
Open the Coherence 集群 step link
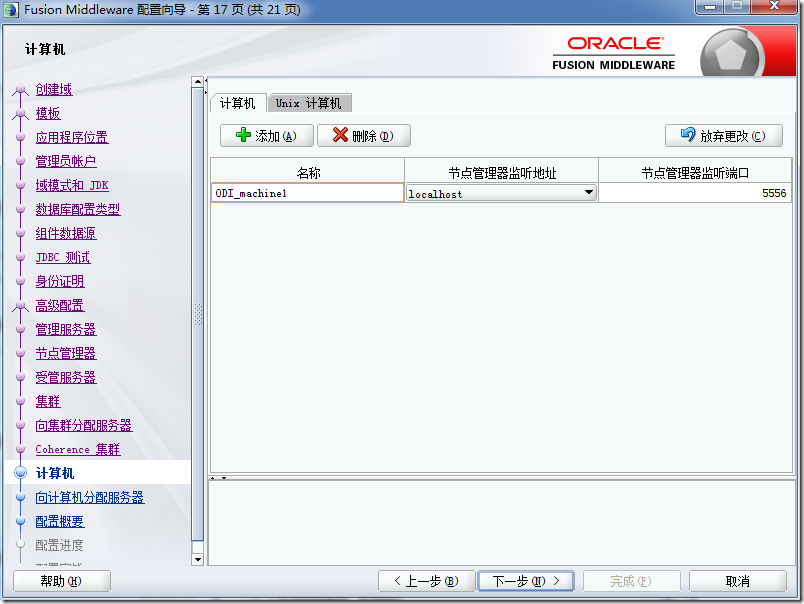(x=78, y=450)
